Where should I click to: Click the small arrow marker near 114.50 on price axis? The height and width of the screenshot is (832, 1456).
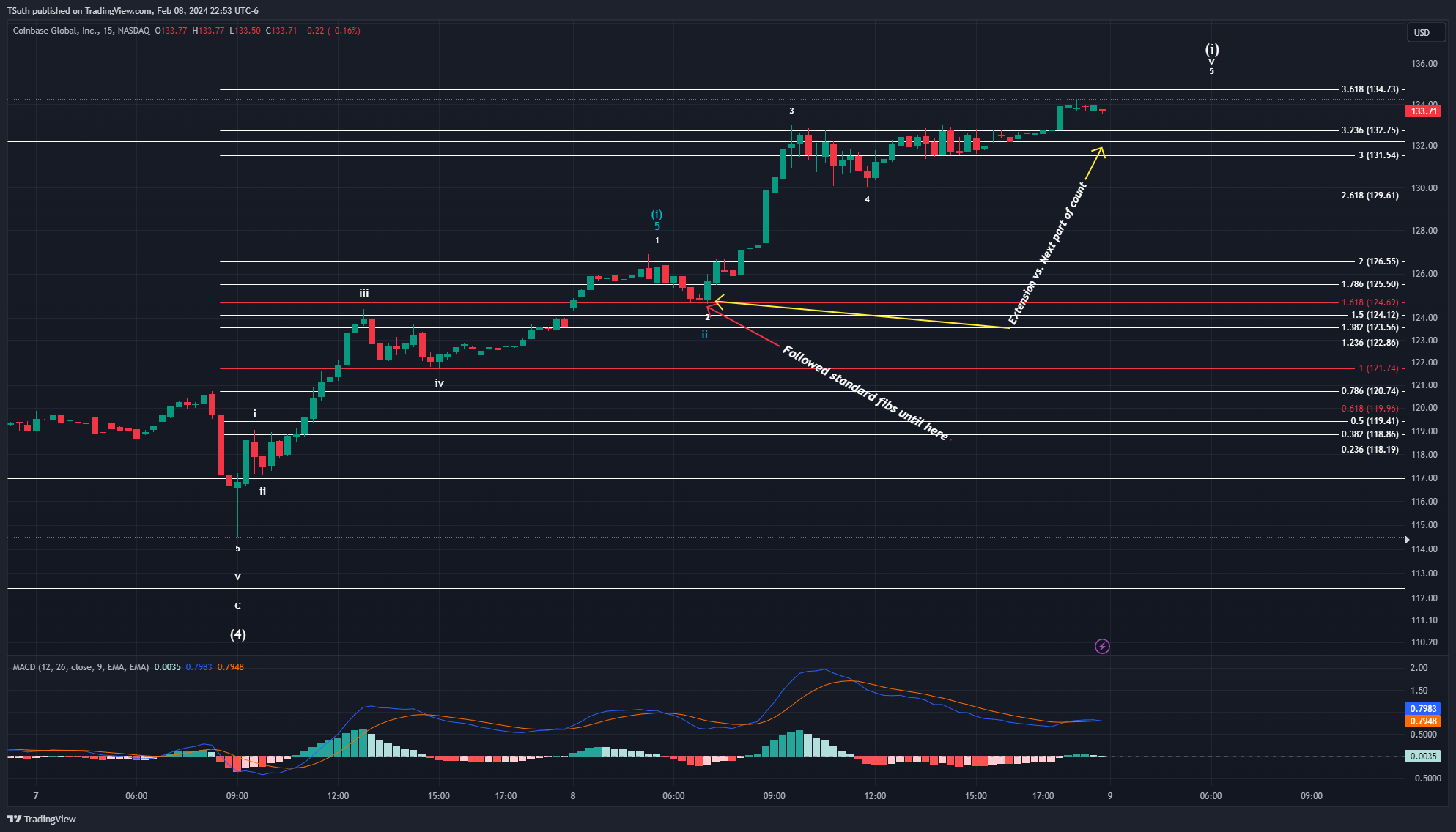click(x=1407, y=540)
